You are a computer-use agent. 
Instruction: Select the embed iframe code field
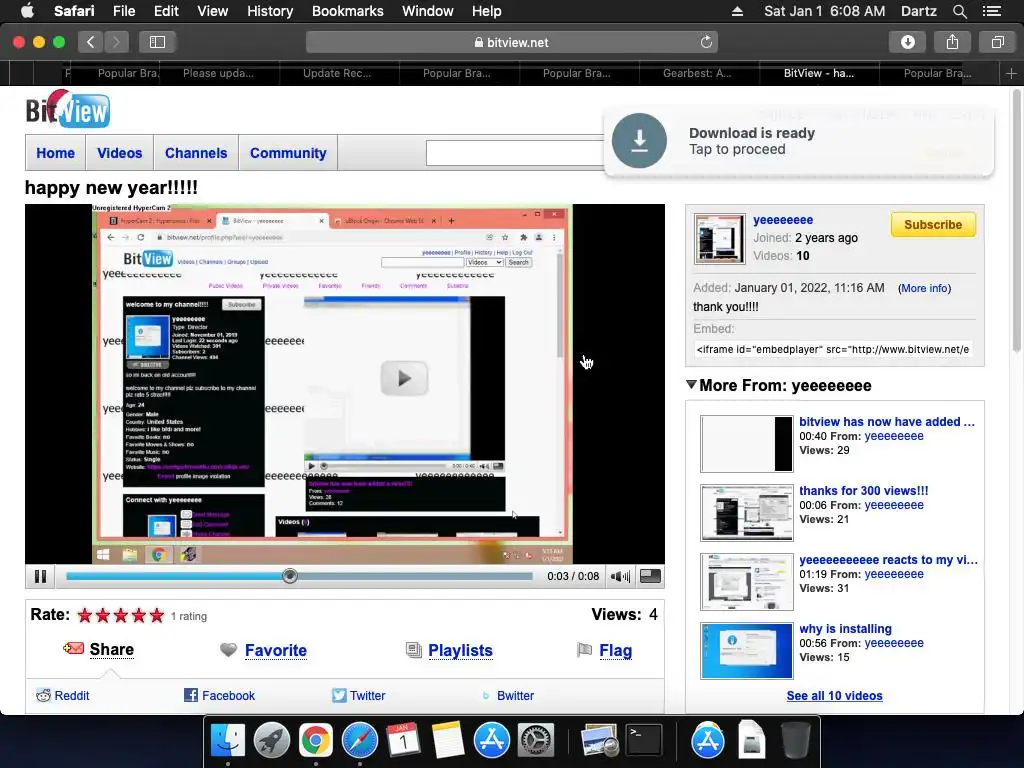click(833, 349)
